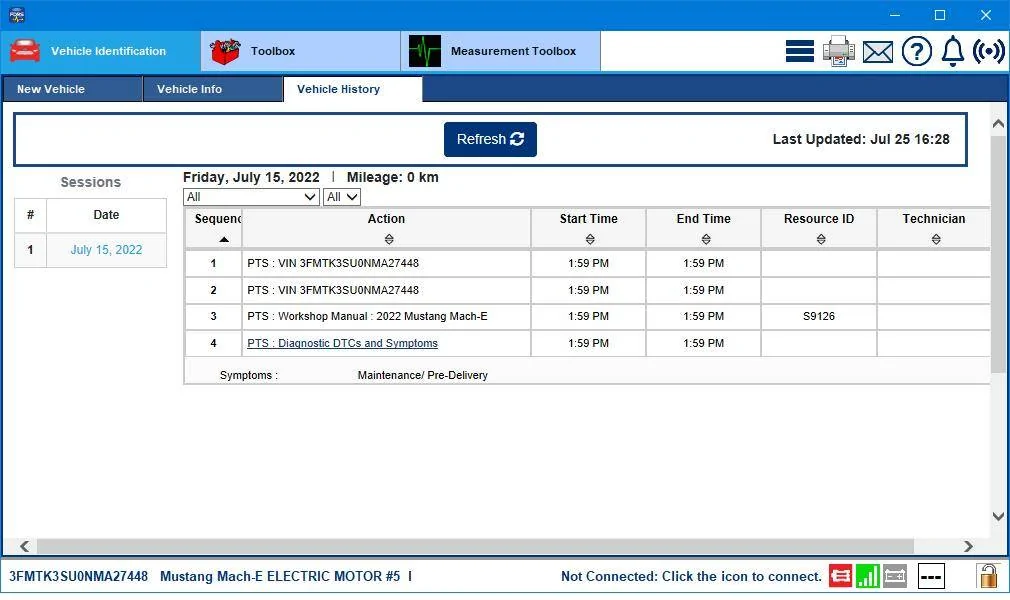Click Resource ID value S9126
Screen dimensions: 1010x600
click(x=819, y=316)
